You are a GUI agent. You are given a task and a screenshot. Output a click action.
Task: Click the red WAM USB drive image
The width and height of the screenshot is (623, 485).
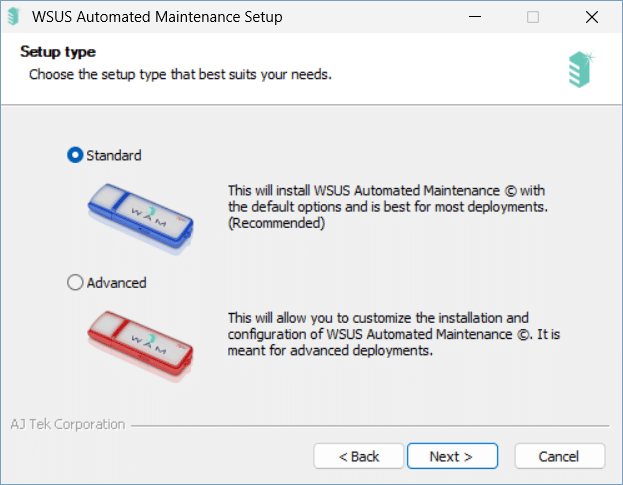click(x=140, y=346)
